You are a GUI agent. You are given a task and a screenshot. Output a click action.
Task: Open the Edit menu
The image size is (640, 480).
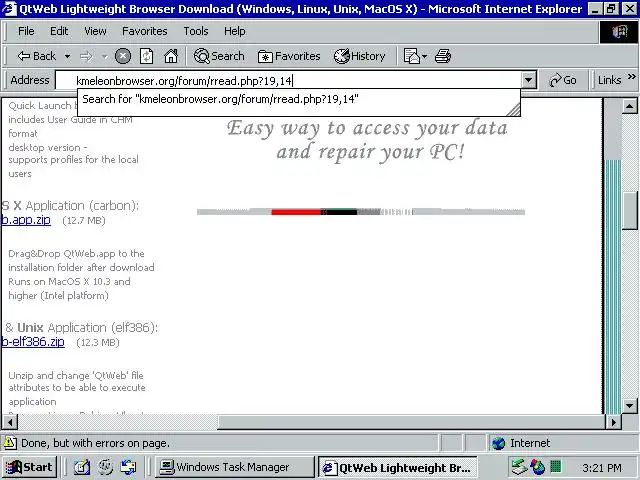coord(59,31)
